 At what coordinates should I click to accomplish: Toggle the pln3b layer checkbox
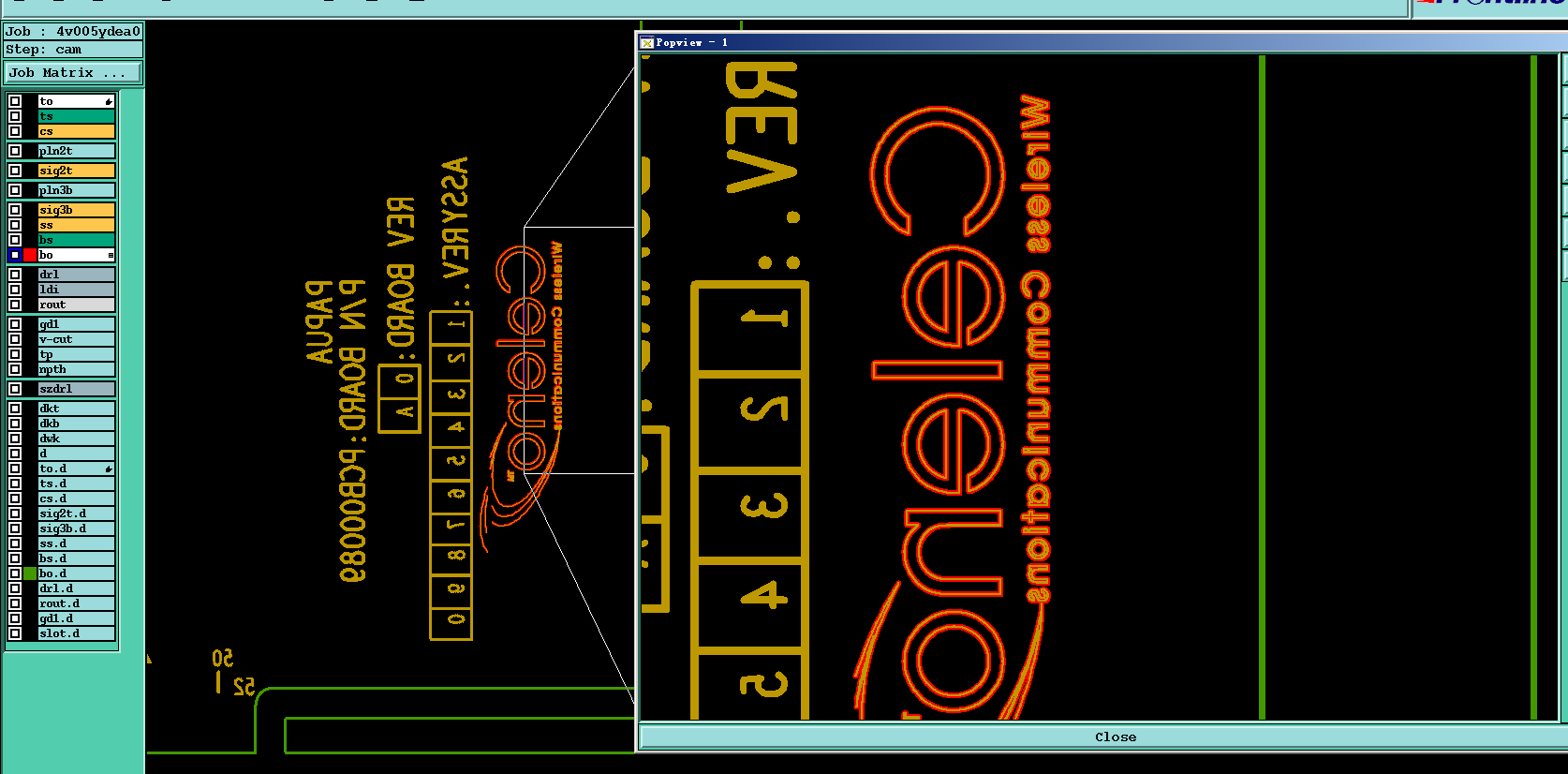point(15,190)
